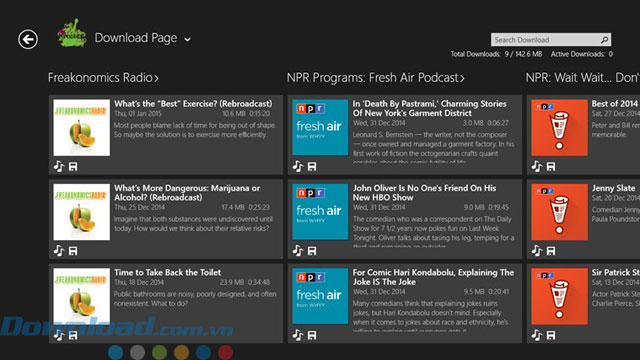
Task: Play "Best of 2014" music note icon
Action: pos(536,167)
